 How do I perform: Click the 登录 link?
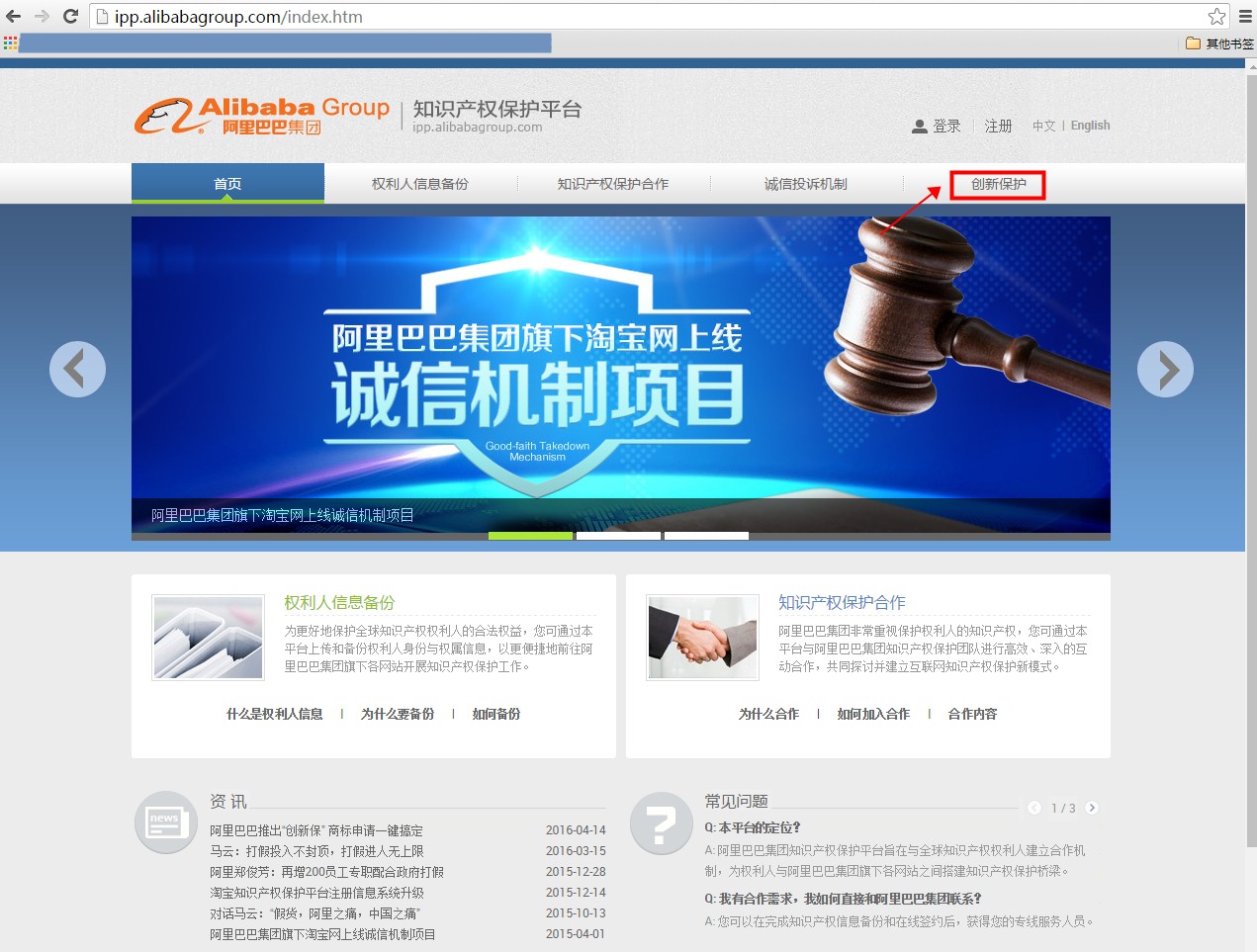946,126
